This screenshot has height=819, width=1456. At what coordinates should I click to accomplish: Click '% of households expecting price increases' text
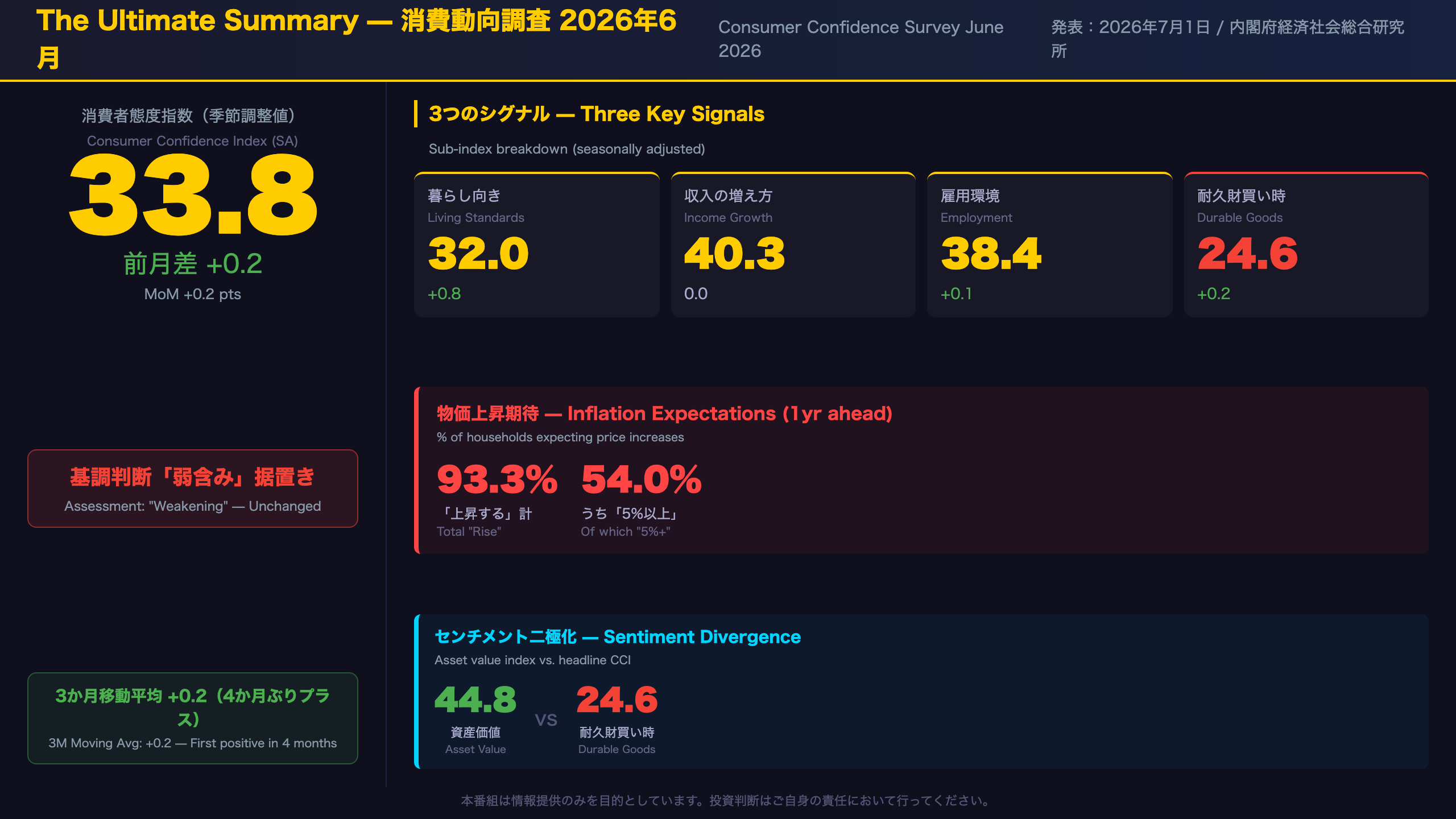tap(560, 437)
